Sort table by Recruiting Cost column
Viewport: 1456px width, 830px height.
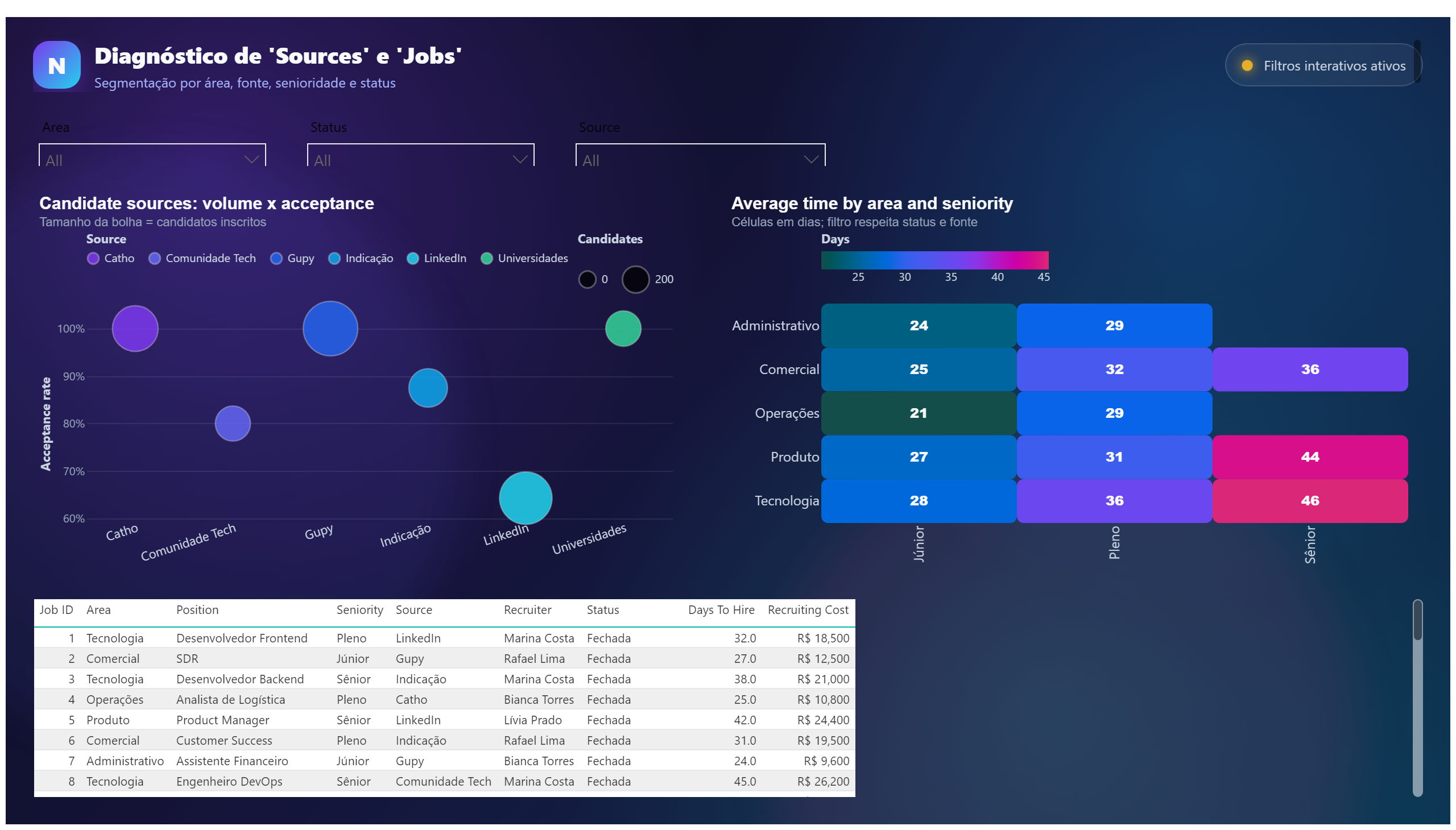(809, 611)
